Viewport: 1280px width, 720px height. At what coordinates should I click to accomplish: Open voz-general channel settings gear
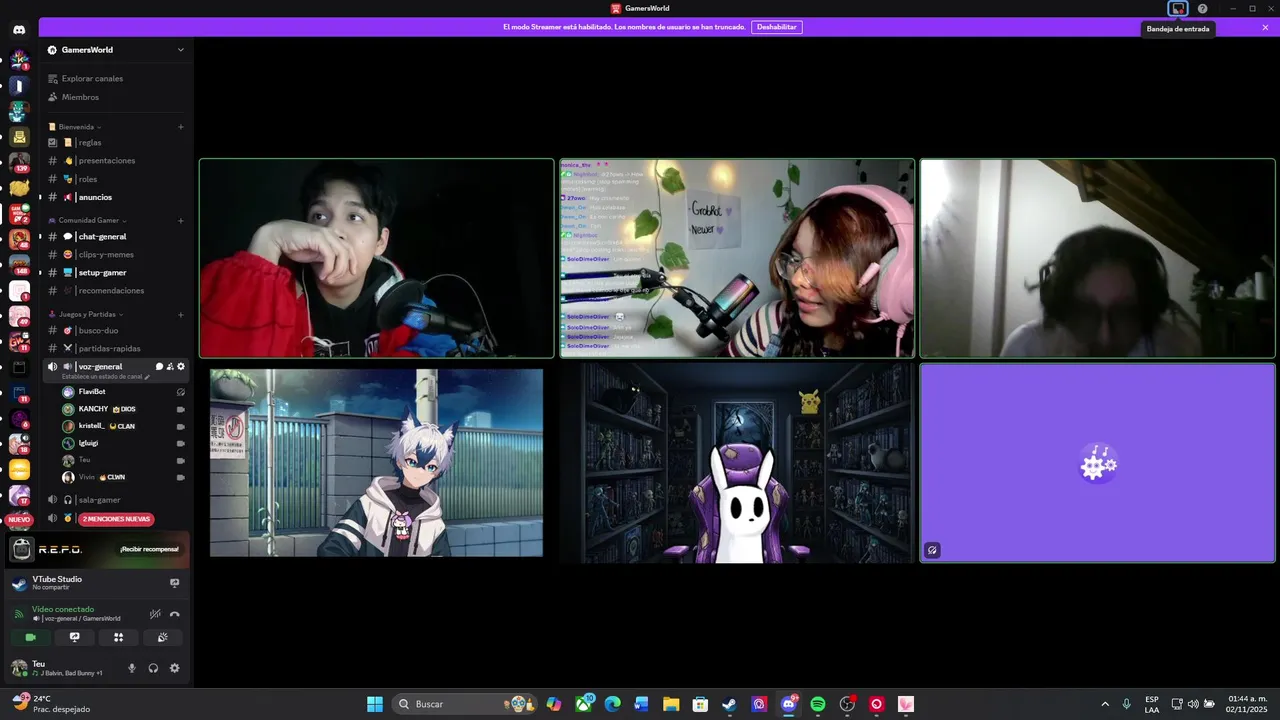(x=181, y=367)
